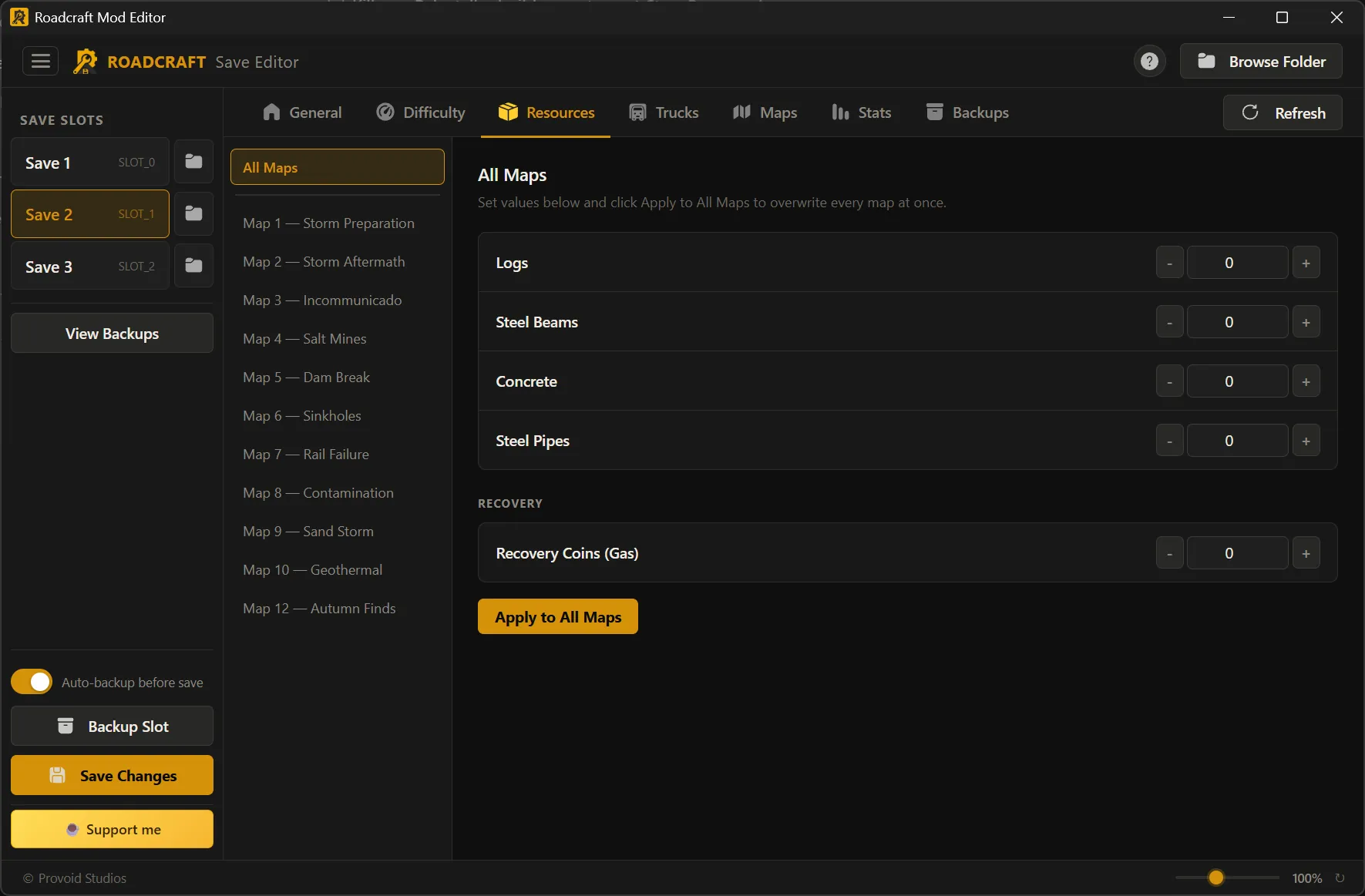Select Map 6 — Sinkholes

click(338, 416)
